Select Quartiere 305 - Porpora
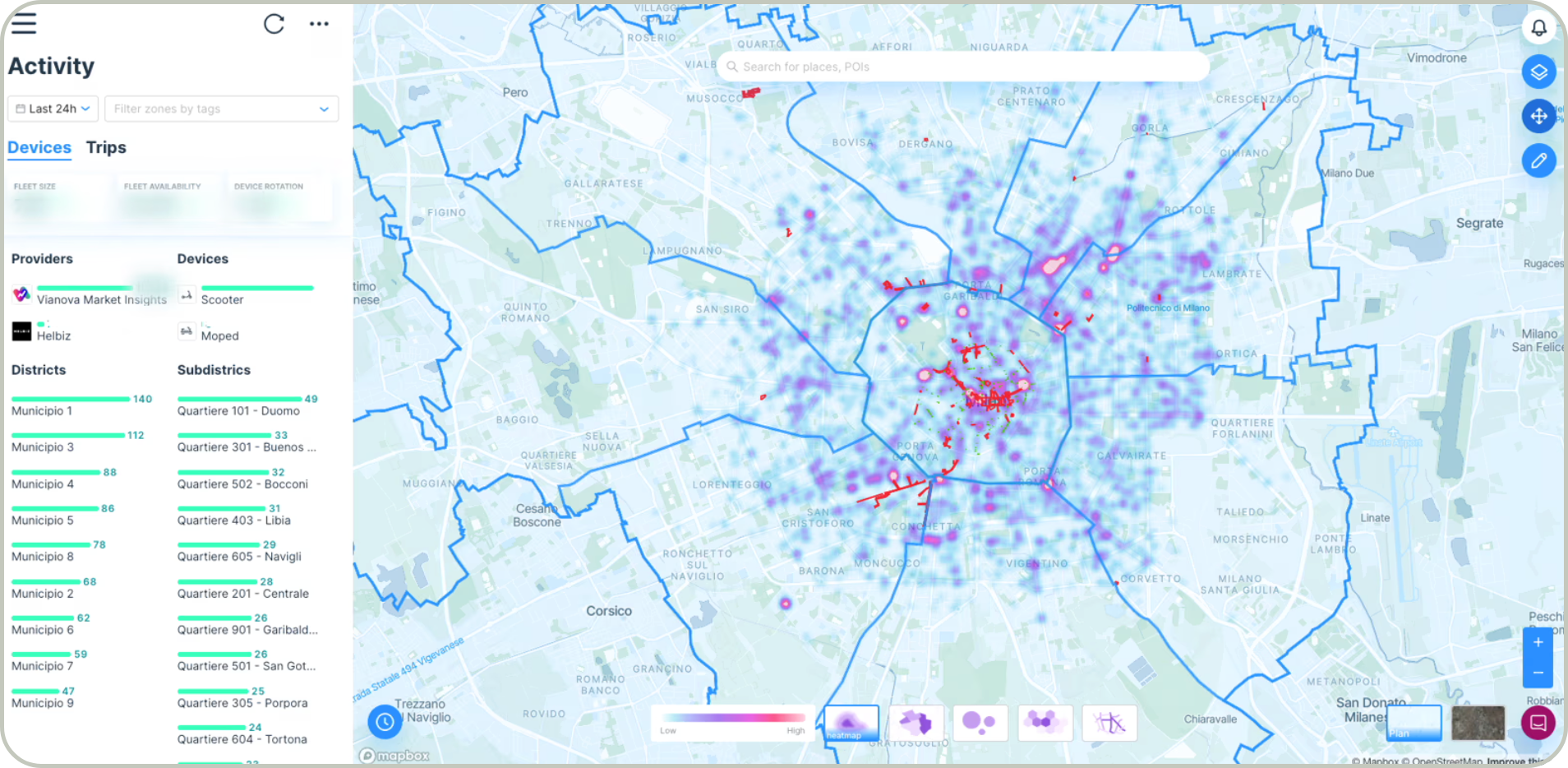The image size is (1568, 768). 243,697
